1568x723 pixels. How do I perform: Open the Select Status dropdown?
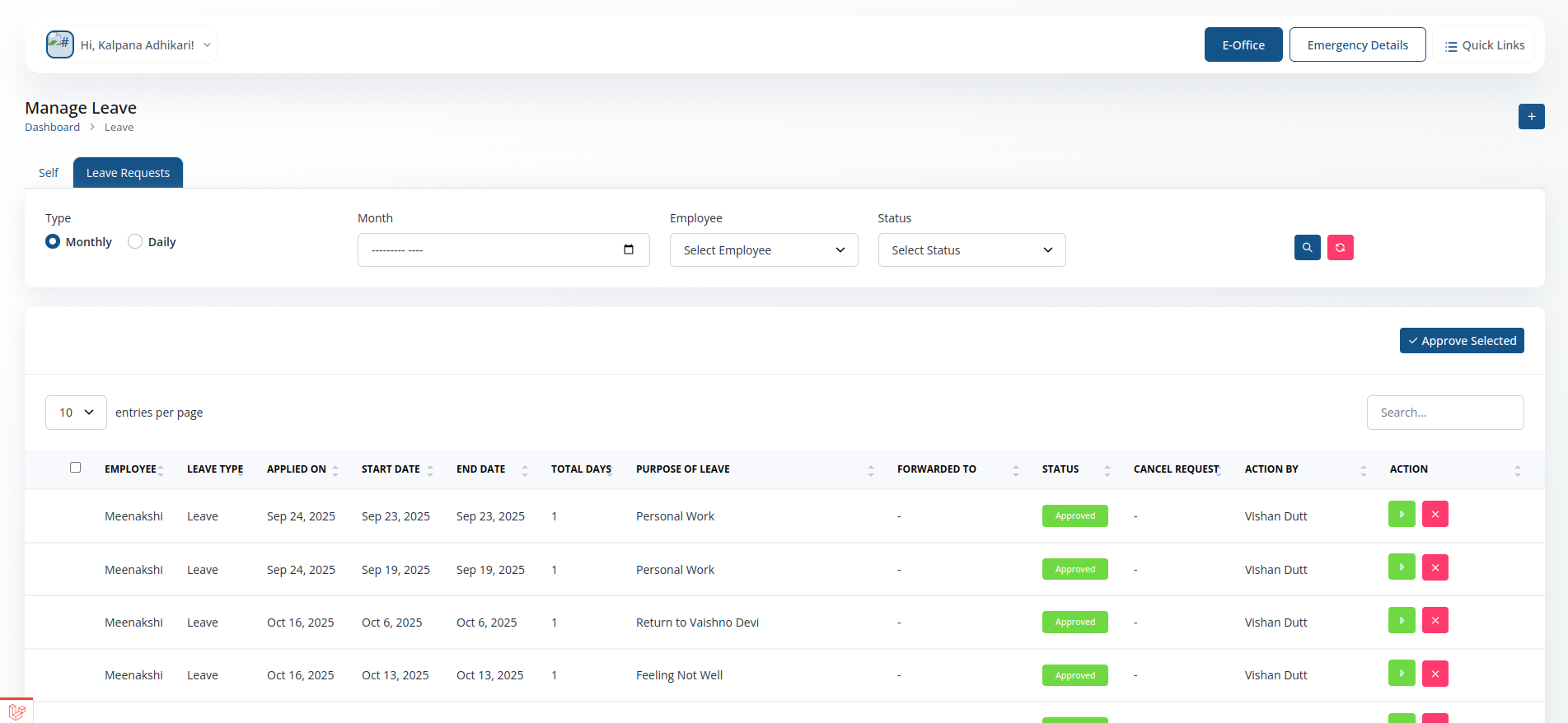(971, 250)
